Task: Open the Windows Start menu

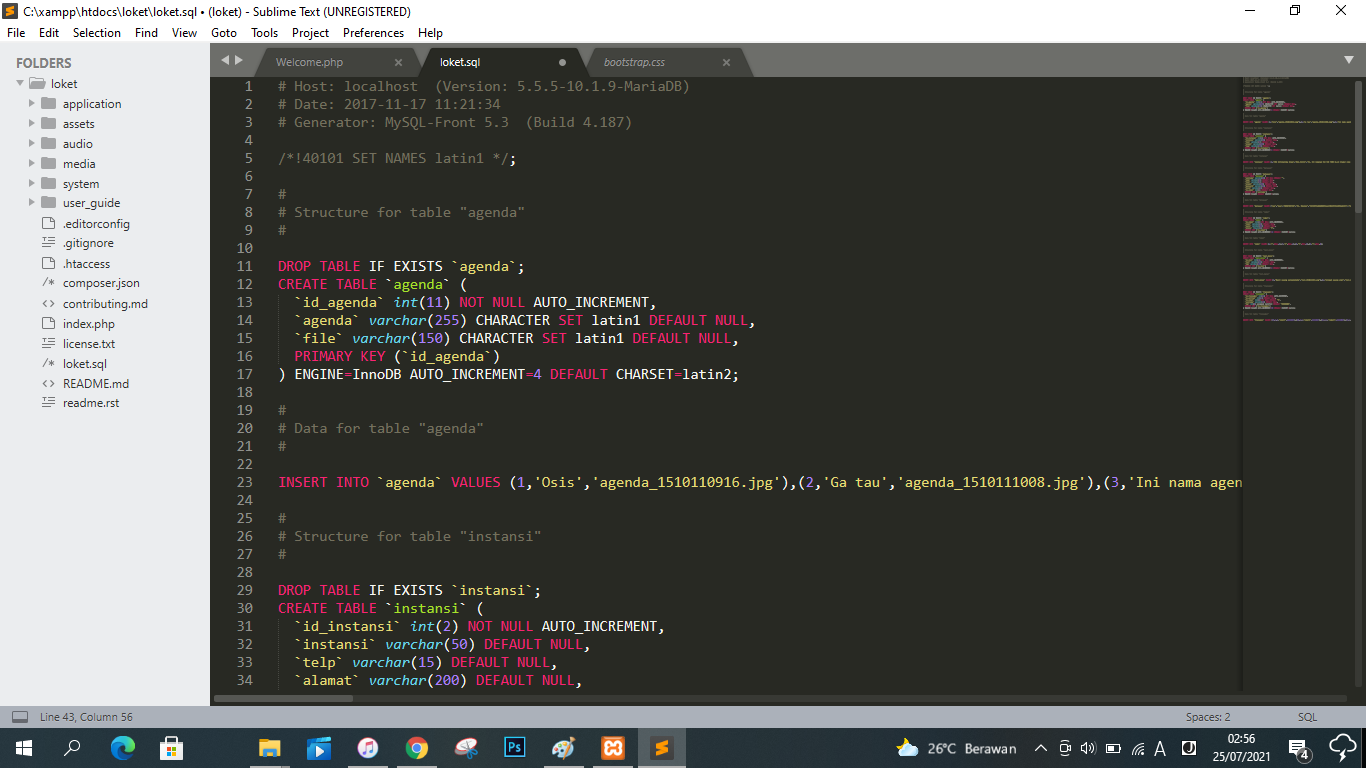Action: (x=24, y=748)
